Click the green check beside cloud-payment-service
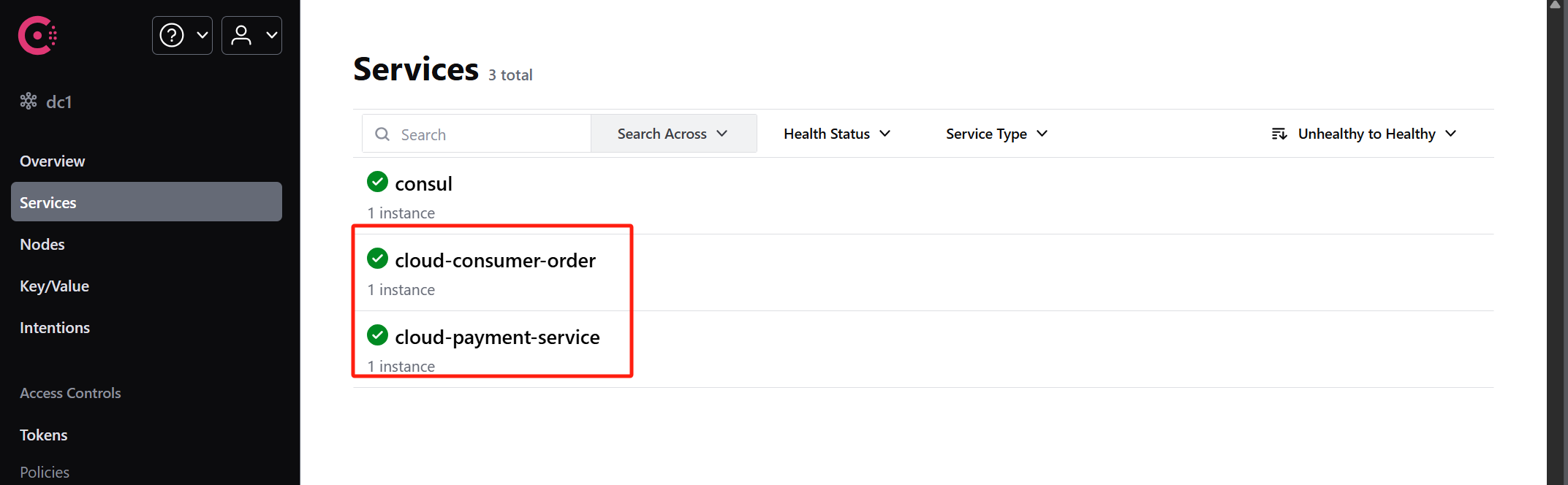This screenshot has height=485, width=1568. pyautogui.click(x=377, y=335)
